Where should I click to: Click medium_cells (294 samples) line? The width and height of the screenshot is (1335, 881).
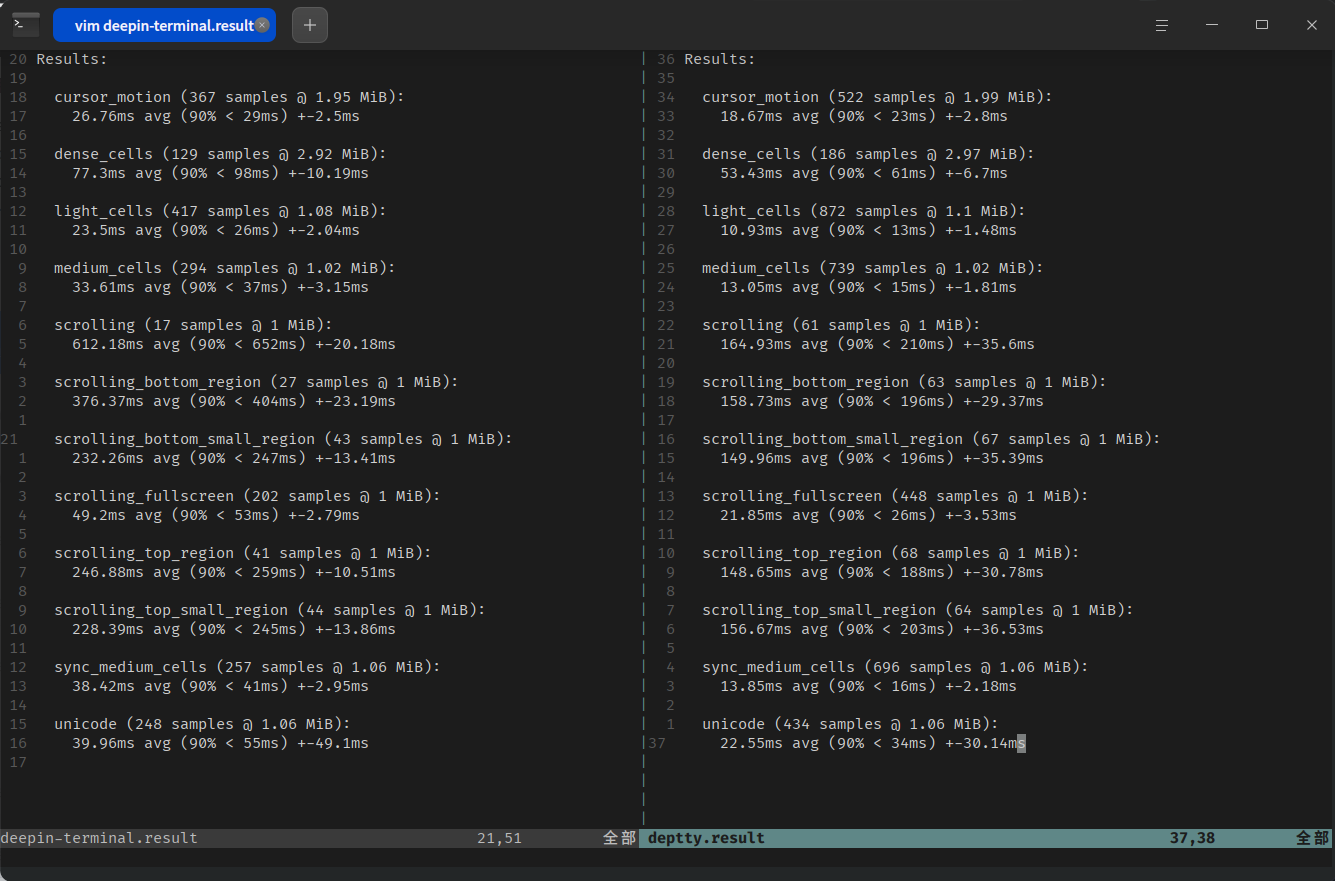pyautogui.click(x=225, y=268)
